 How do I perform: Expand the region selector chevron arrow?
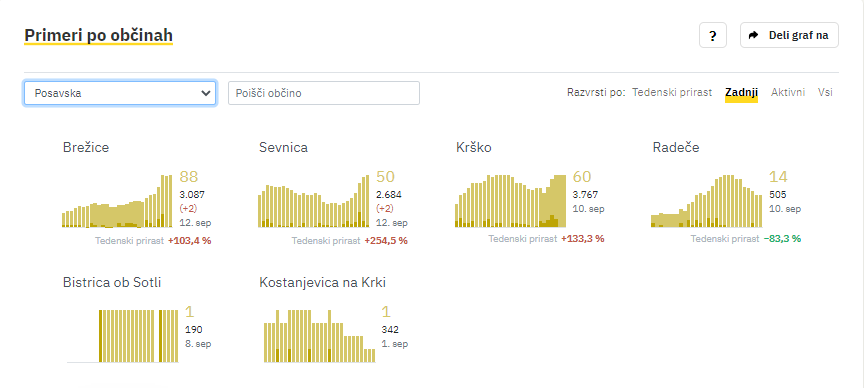pos(207,93)
